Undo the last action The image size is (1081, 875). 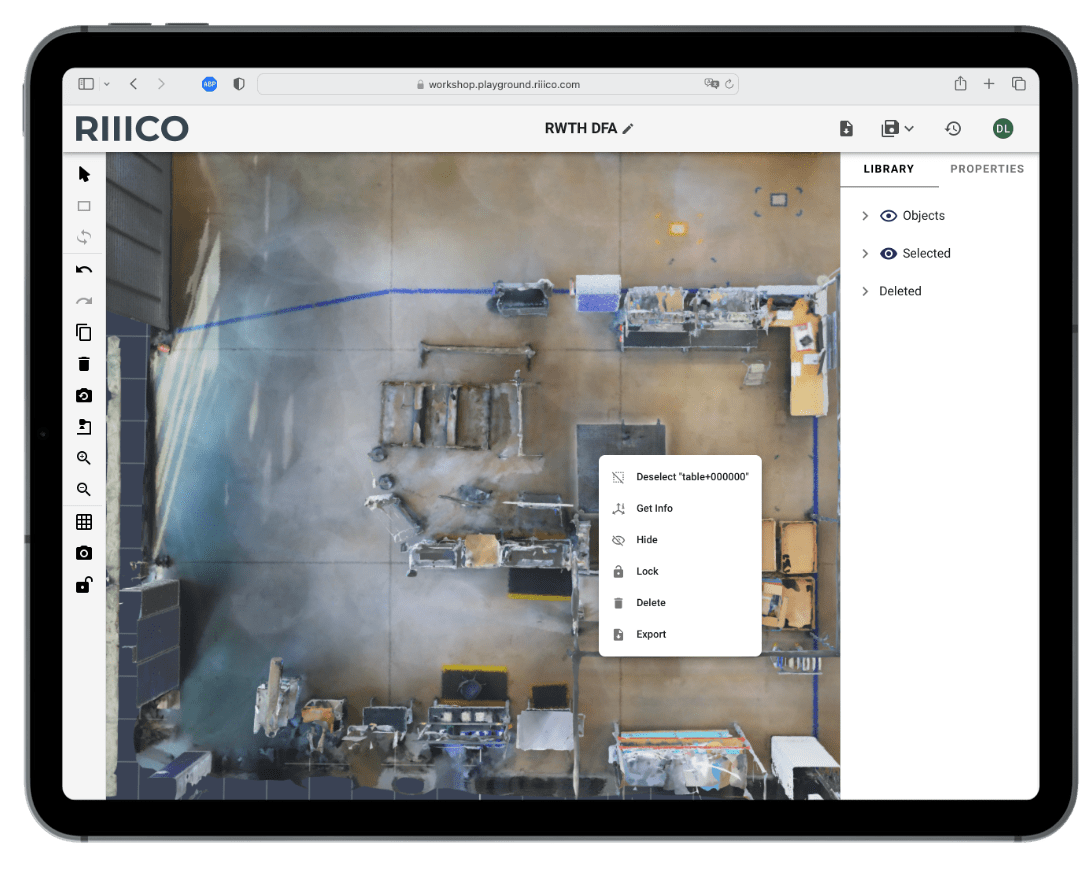(84, 270)
